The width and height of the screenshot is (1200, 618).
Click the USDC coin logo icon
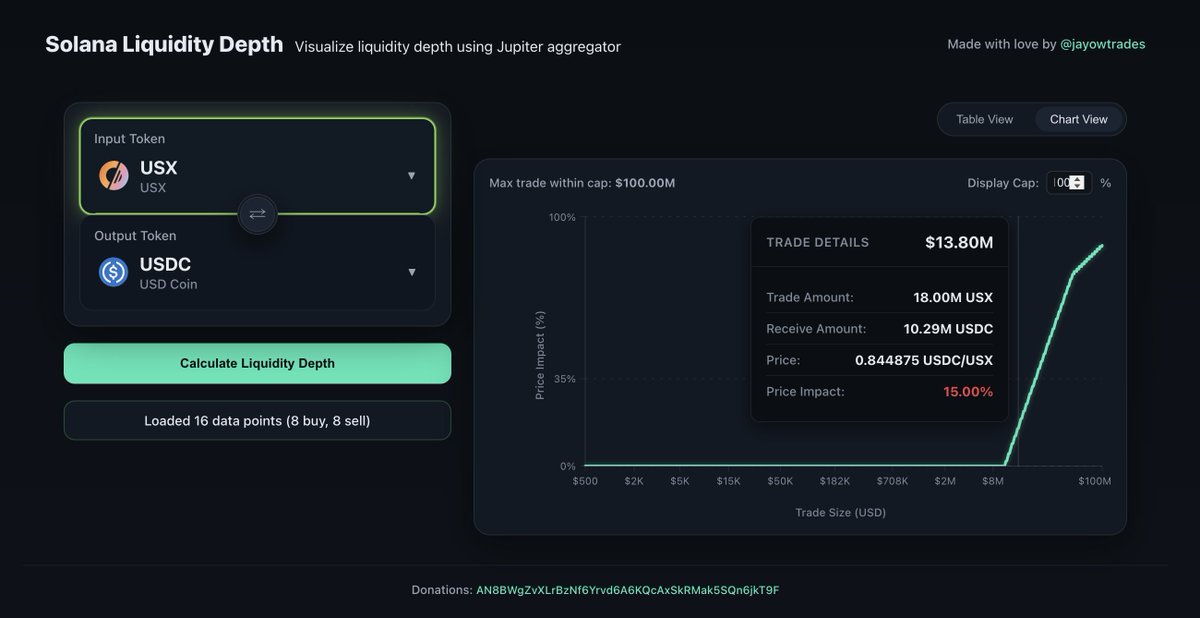coord(113,272)
